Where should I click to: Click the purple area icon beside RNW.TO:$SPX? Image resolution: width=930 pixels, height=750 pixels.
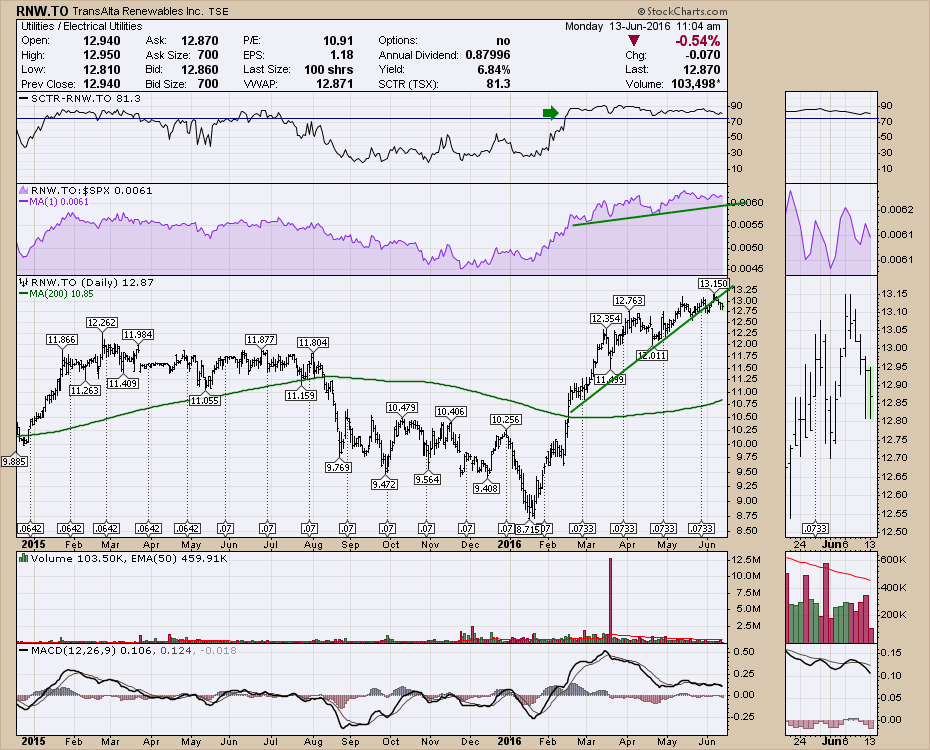point(24,190)
